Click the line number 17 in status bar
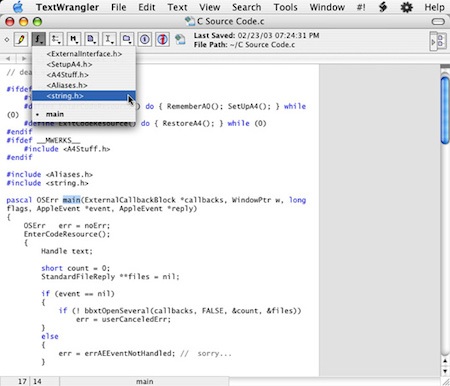Screen dimensions: 450x386 [22, 381]
